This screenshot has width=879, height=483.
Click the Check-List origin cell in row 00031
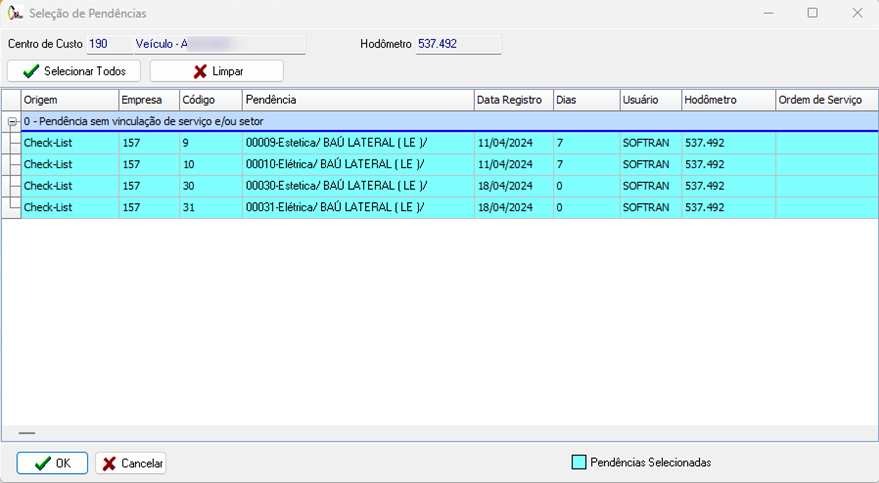[70, 207]
